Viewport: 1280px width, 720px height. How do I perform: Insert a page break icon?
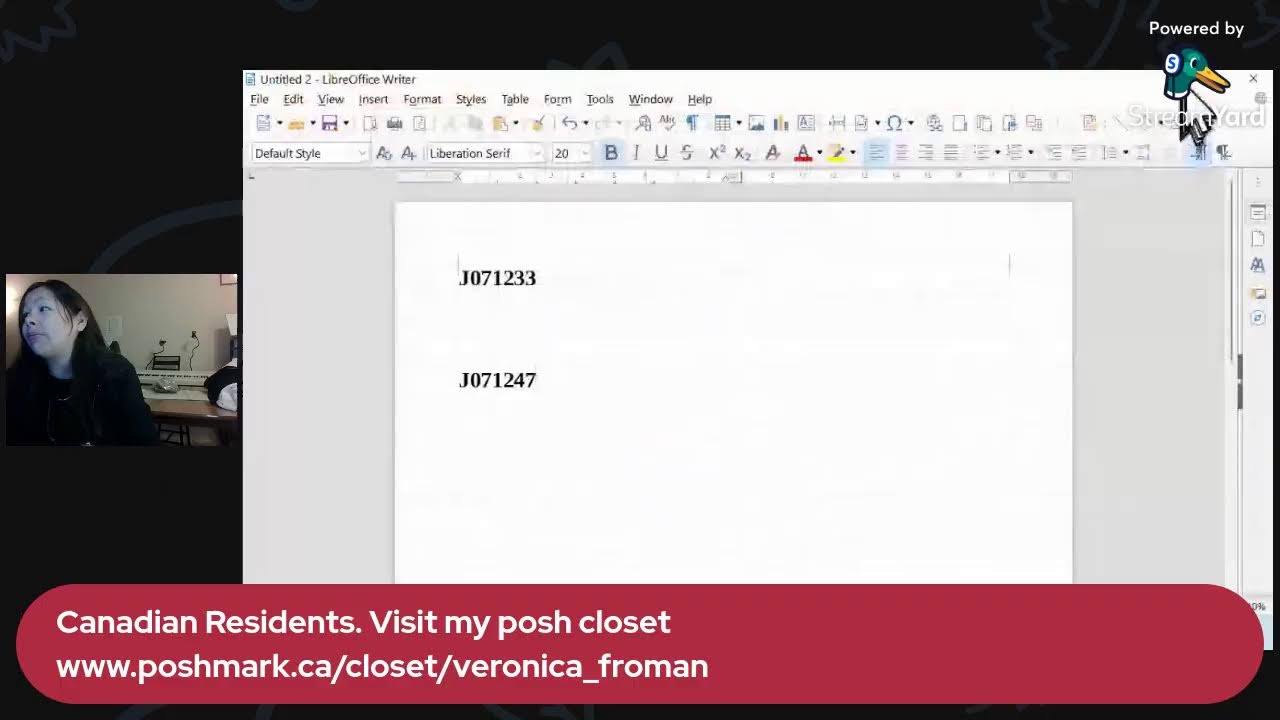(837, 123)
